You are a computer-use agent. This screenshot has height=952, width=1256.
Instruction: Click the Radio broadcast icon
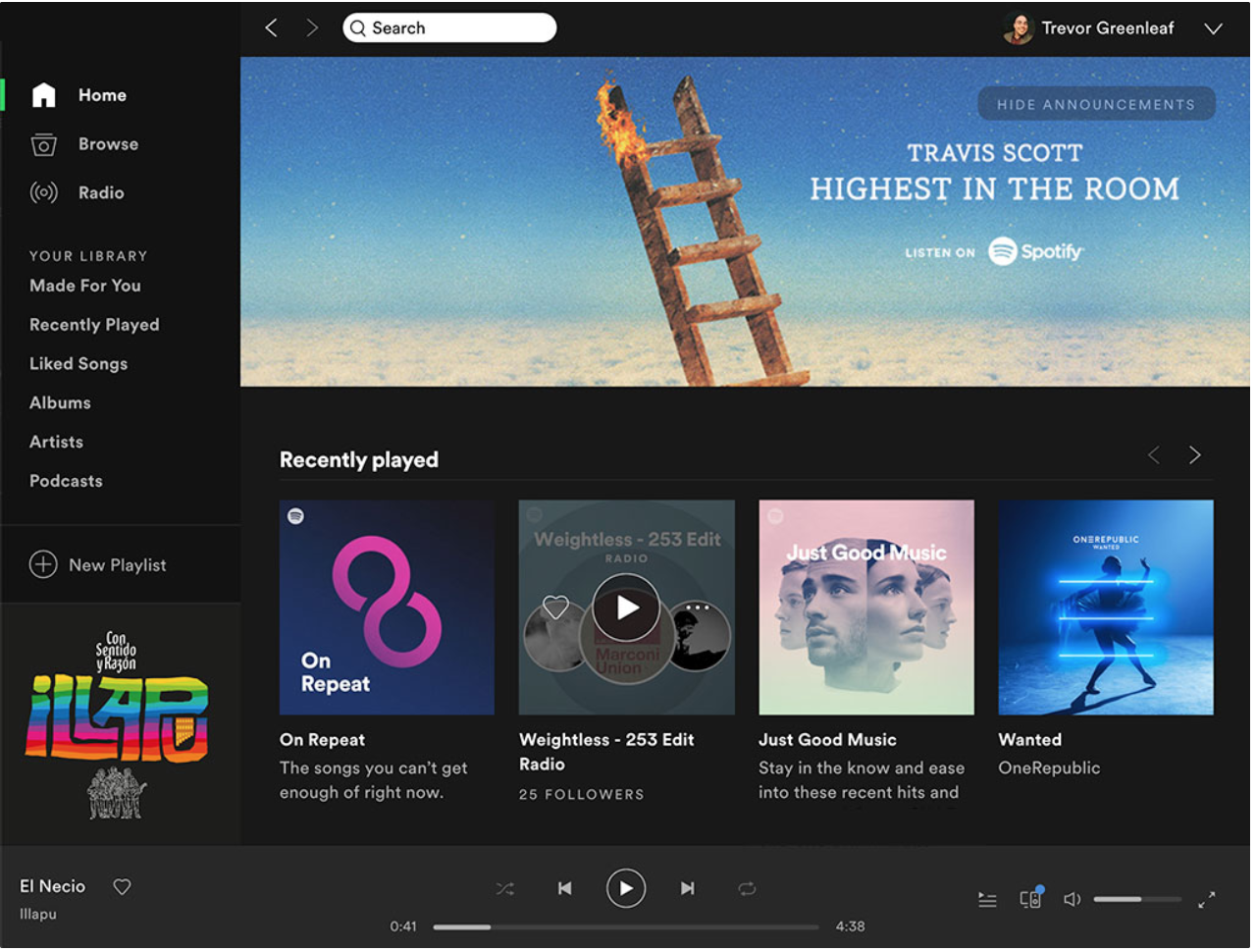click(43, 192)
